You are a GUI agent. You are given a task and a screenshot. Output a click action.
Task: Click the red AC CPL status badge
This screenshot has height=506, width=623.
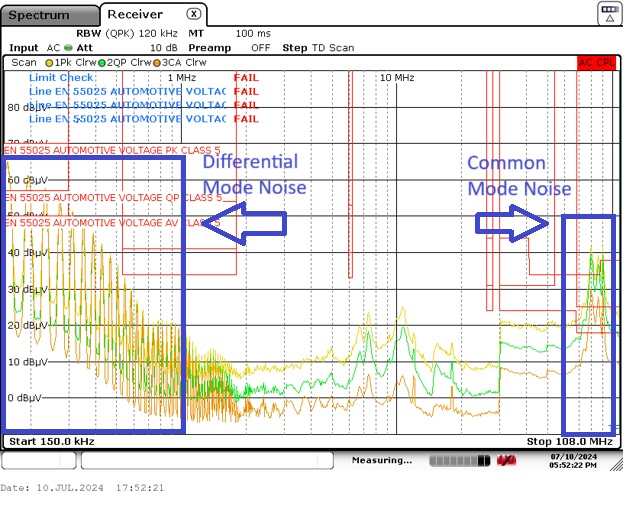(597, 62)
